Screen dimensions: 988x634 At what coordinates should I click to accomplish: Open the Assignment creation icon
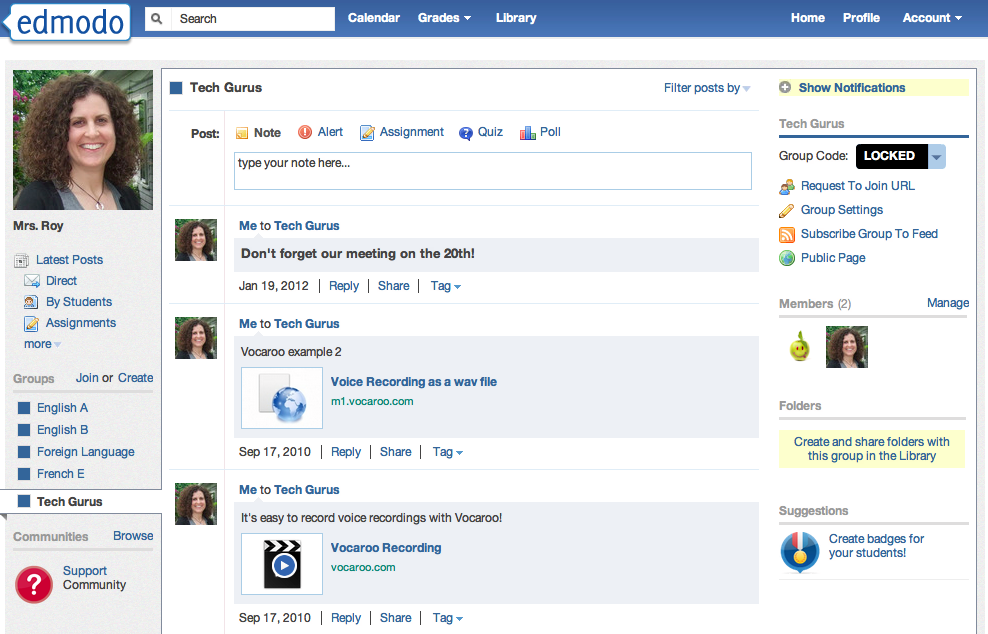tap(367, 132)
